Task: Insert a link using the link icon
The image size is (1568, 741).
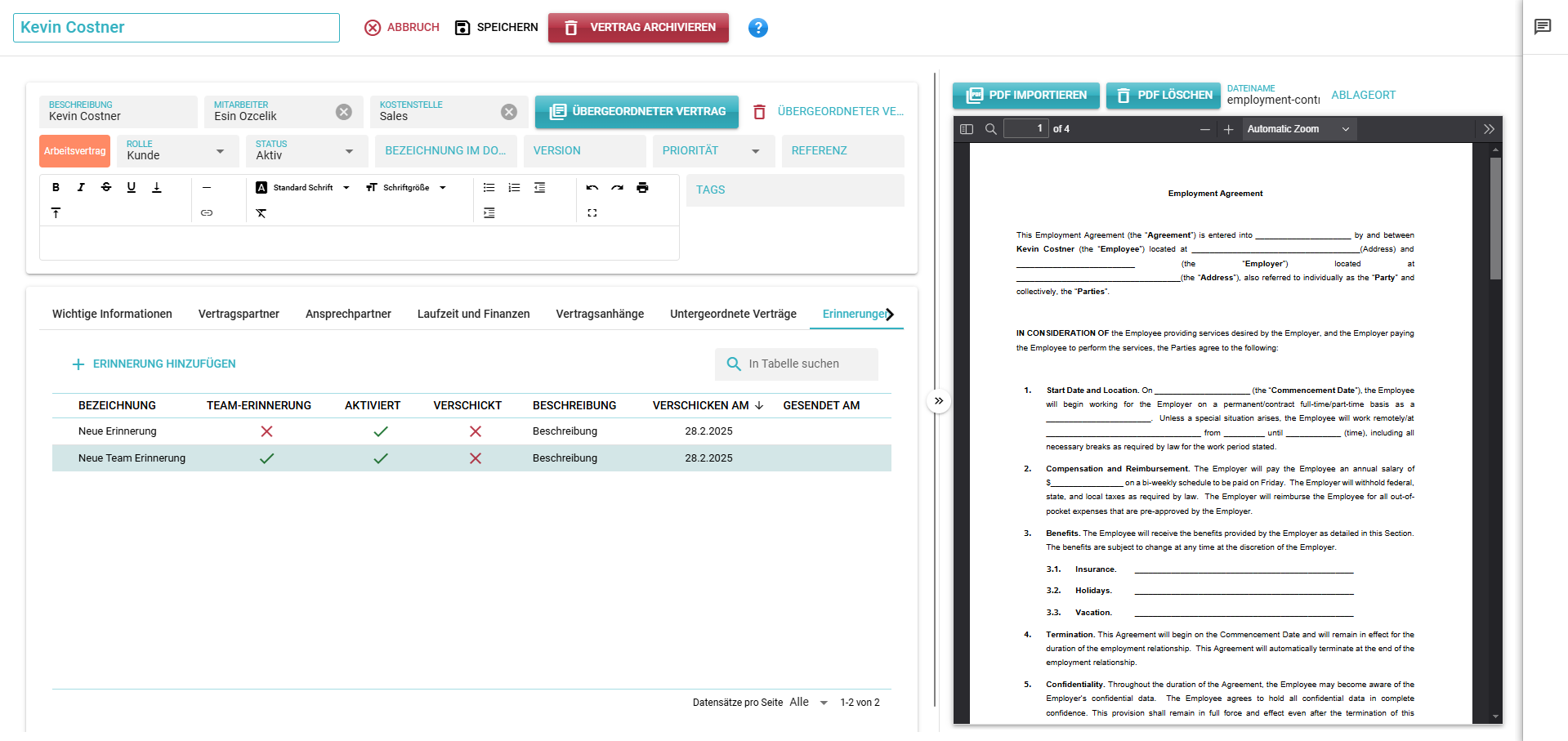Action: coord(207,213)
